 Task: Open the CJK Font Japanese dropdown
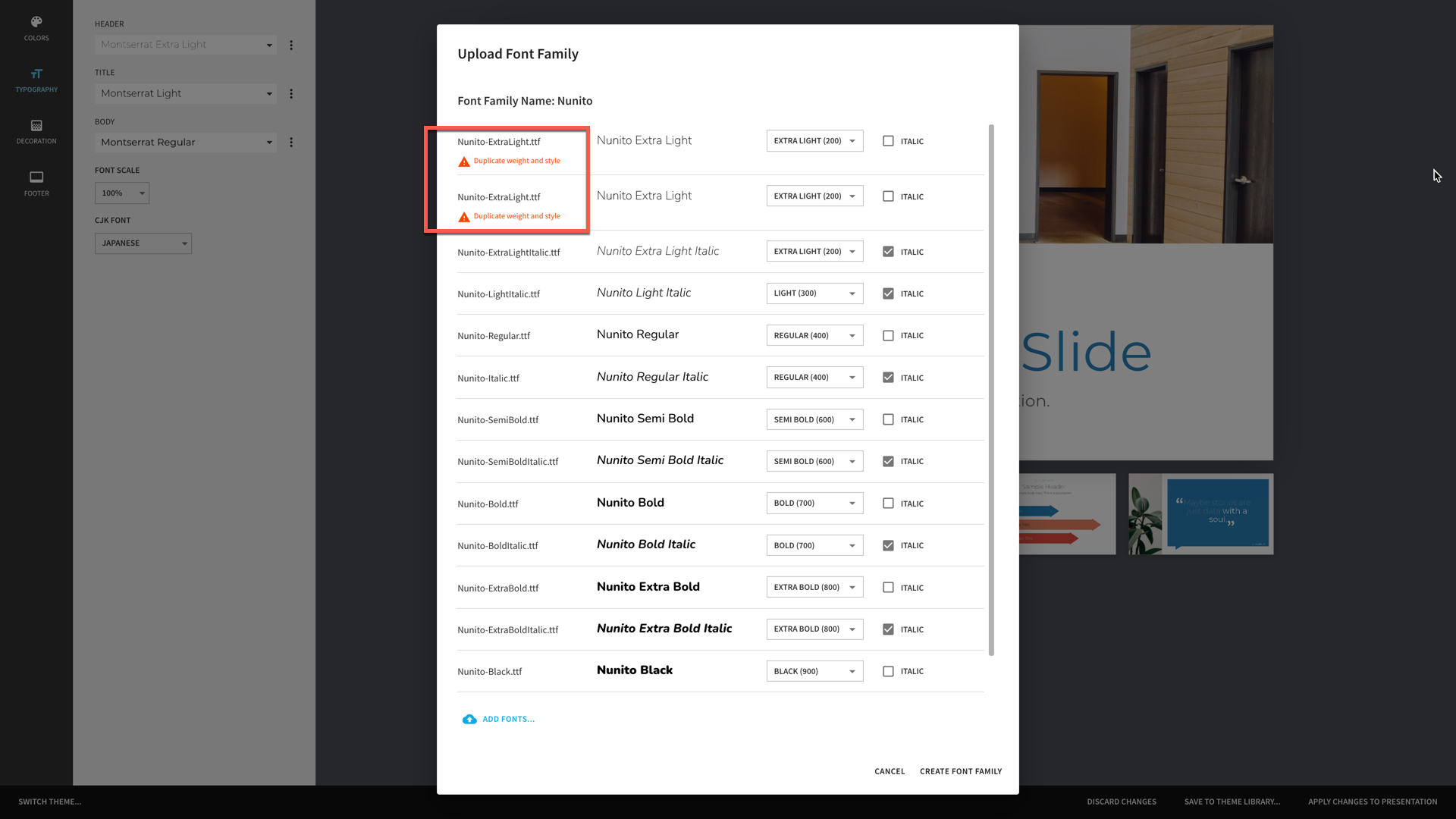143,243
